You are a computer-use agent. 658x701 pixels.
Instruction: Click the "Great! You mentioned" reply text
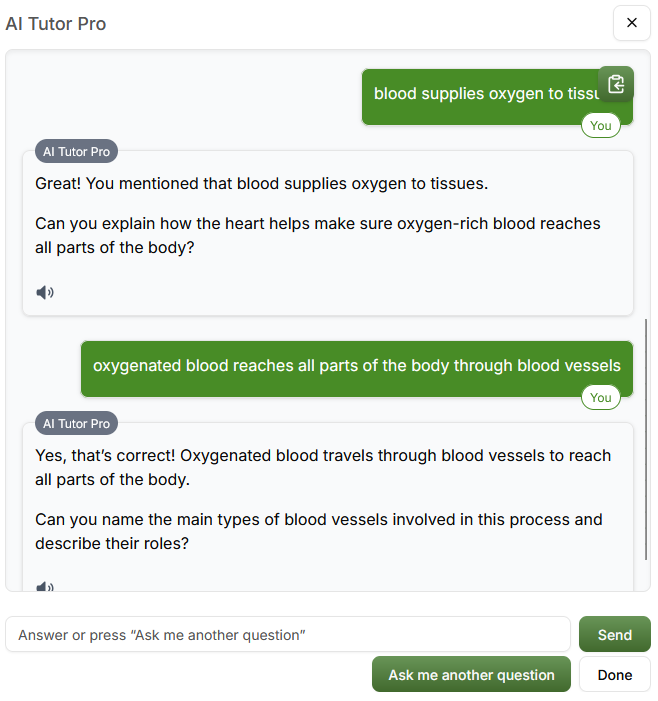261,184
